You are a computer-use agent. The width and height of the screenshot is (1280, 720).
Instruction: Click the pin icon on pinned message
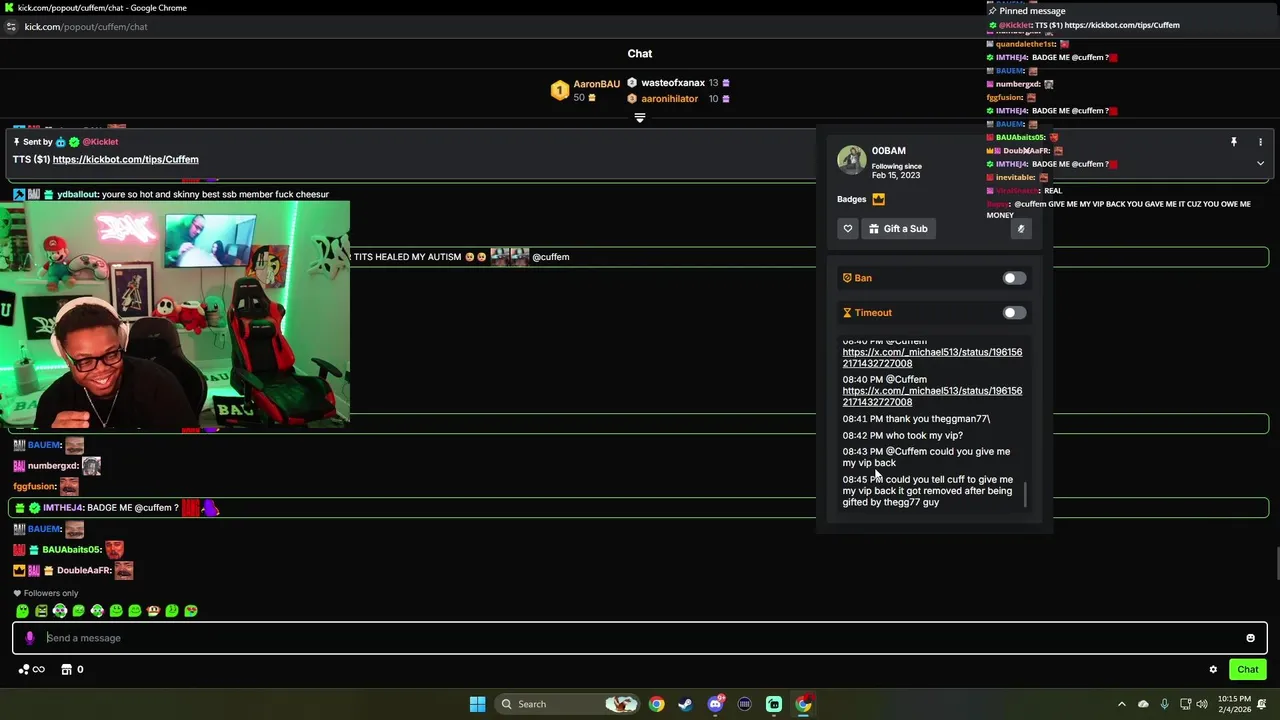1234,142
